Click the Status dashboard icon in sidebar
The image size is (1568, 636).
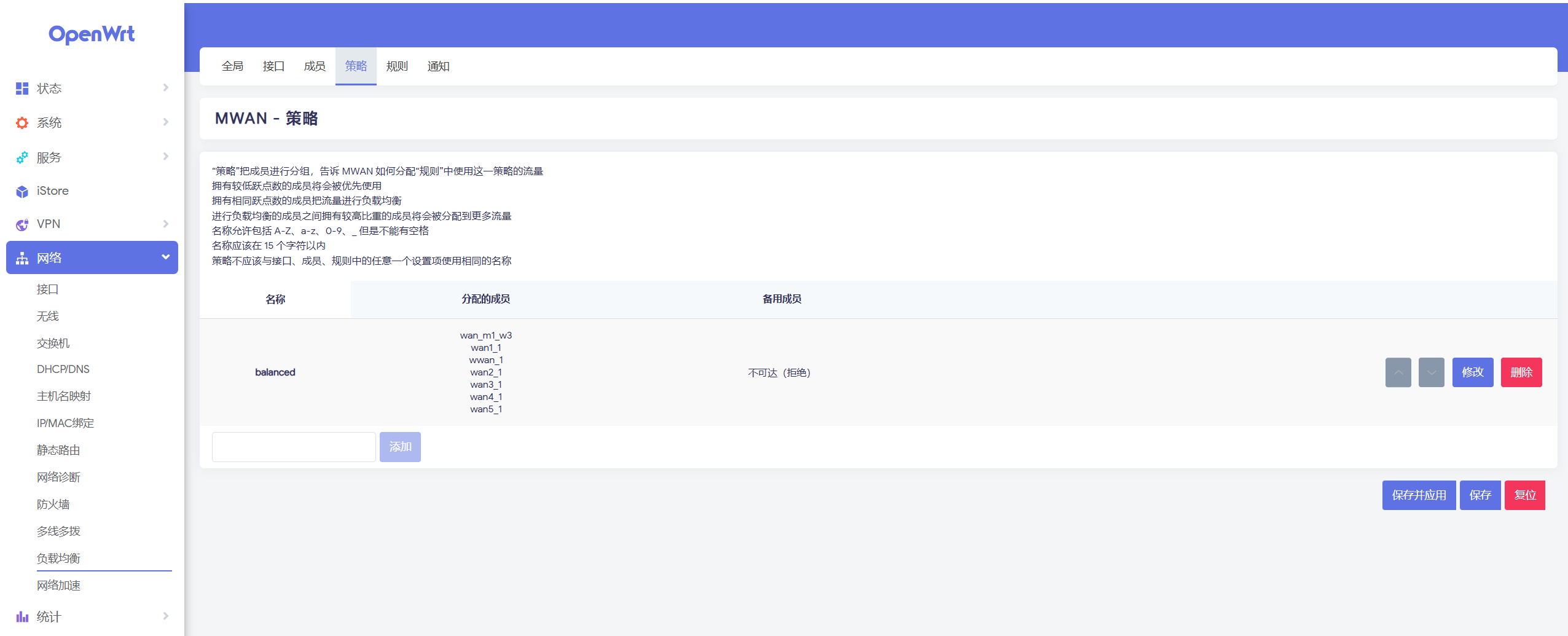pos(22,88)
